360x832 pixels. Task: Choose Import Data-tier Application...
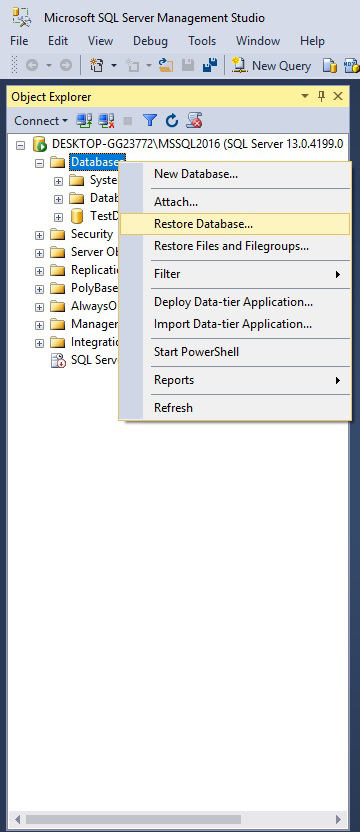[235, 324]
